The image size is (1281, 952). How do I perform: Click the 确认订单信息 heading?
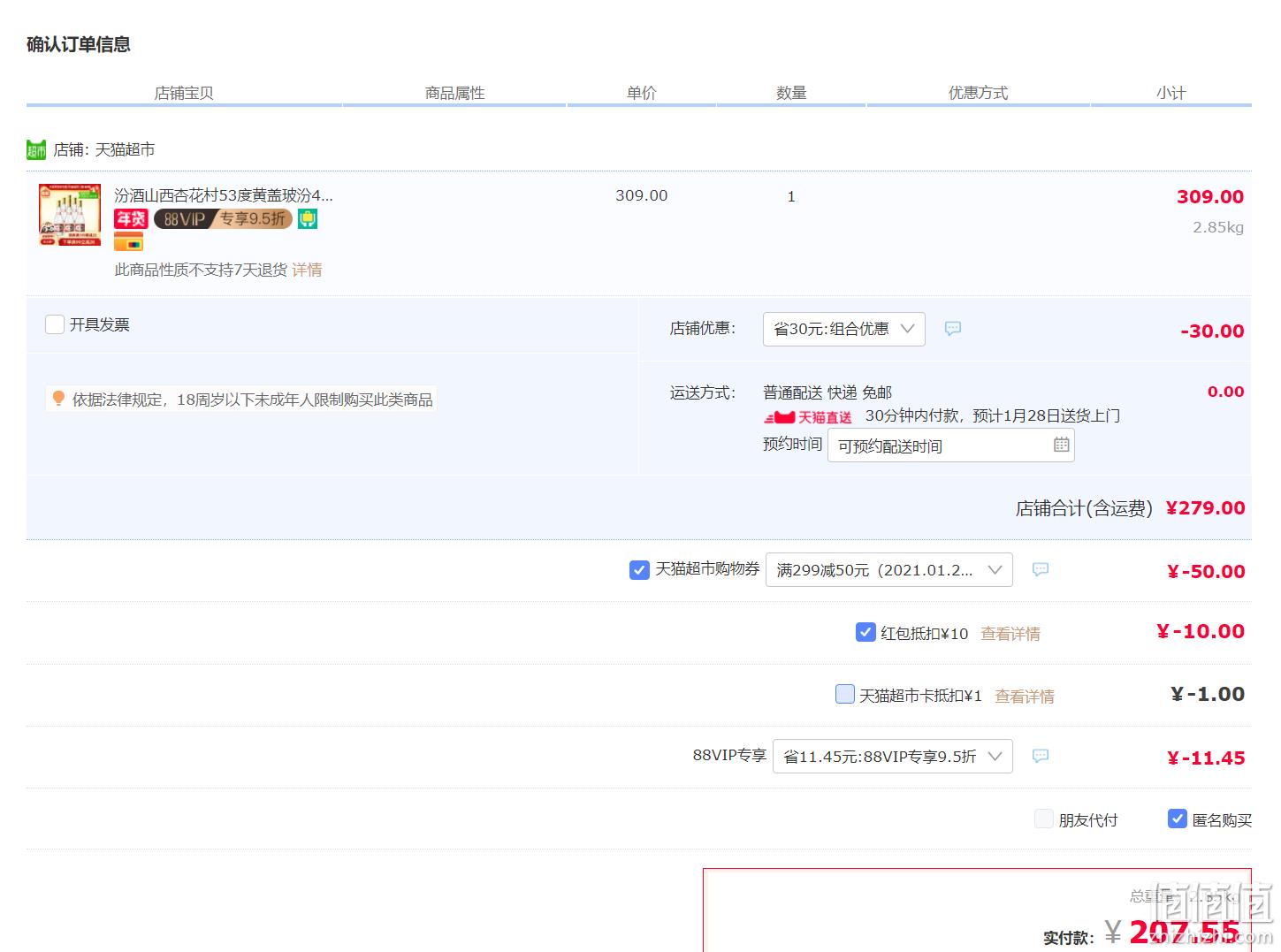tap(79, 44)
